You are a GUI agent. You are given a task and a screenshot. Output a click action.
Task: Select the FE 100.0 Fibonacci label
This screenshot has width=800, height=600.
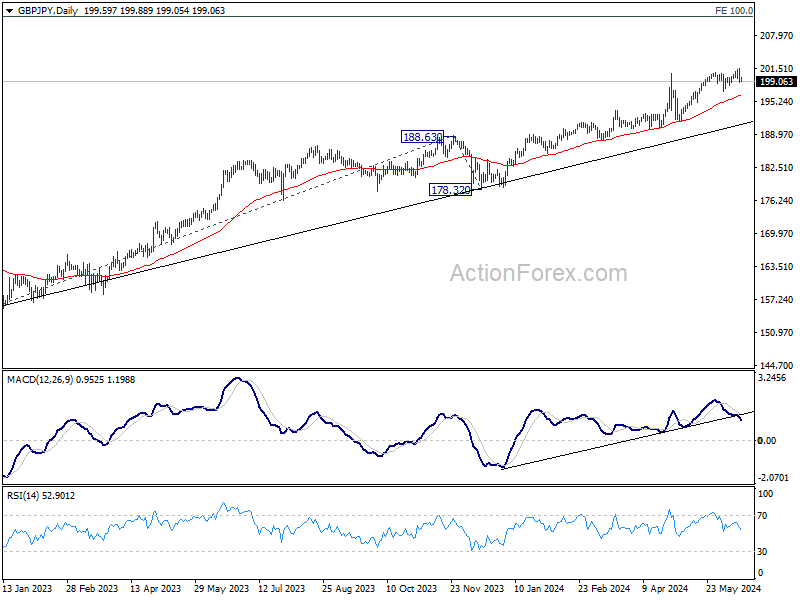pos(734,11)
